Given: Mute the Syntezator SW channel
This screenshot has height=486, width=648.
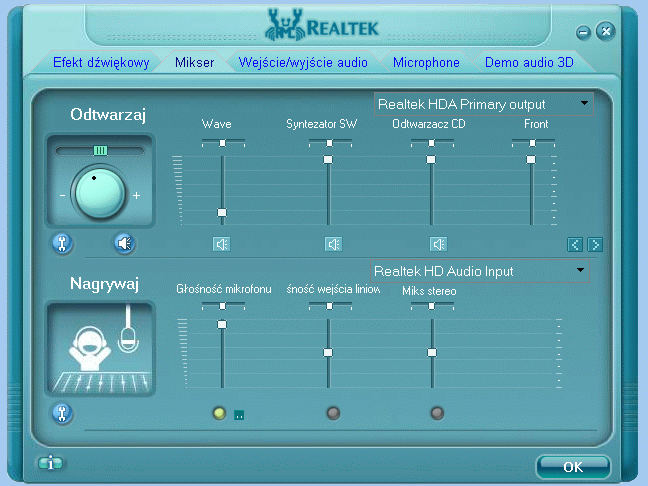Looking at the screenshot, I should click(x=333, y=244).
